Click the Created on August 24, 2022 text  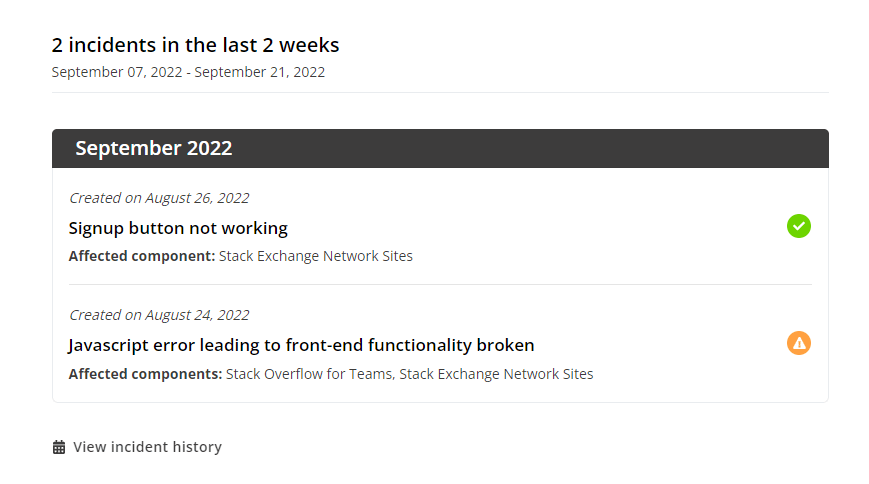tap(159, 315)
